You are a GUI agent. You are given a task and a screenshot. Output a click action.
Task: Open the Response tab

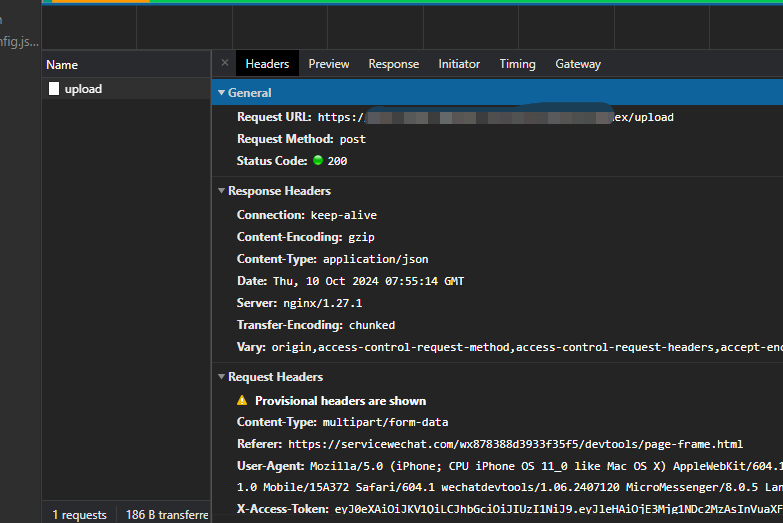(x=393, y=63)
